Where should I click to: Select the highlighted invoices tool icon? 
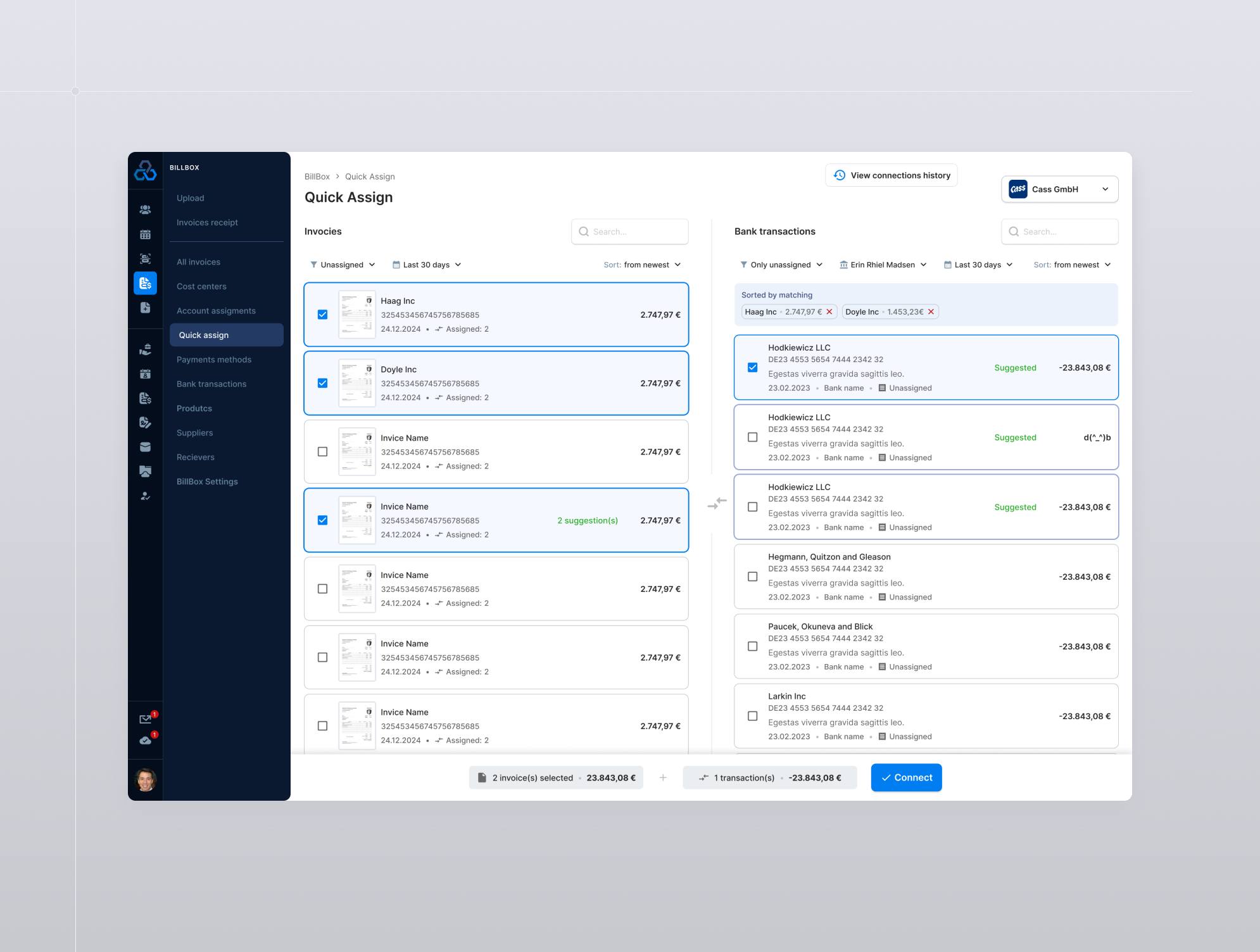click(x=145, y=283)
